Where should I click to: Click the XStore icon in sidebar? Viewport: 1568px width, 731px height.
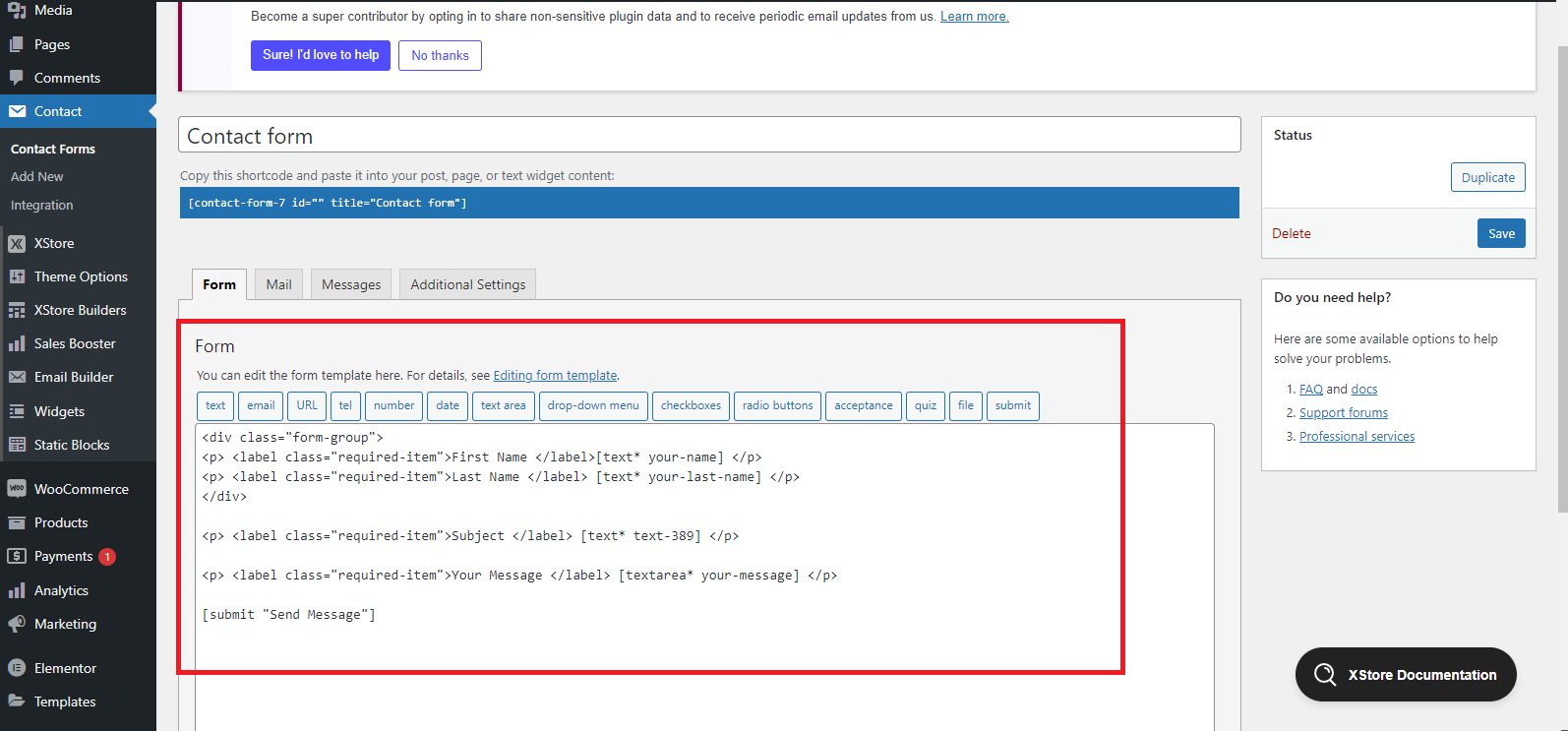[x=17, y=243]
